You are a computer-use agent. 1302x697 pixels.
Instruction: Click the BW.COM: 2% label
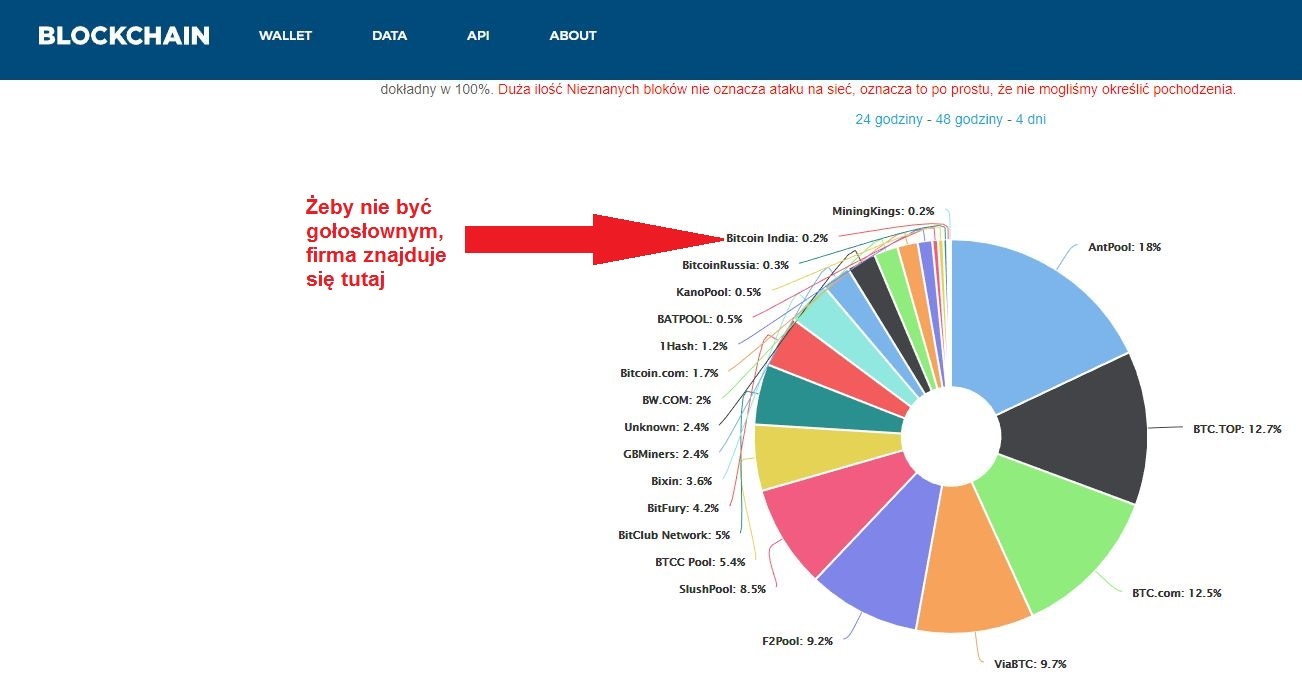click(x=676, y=400)
